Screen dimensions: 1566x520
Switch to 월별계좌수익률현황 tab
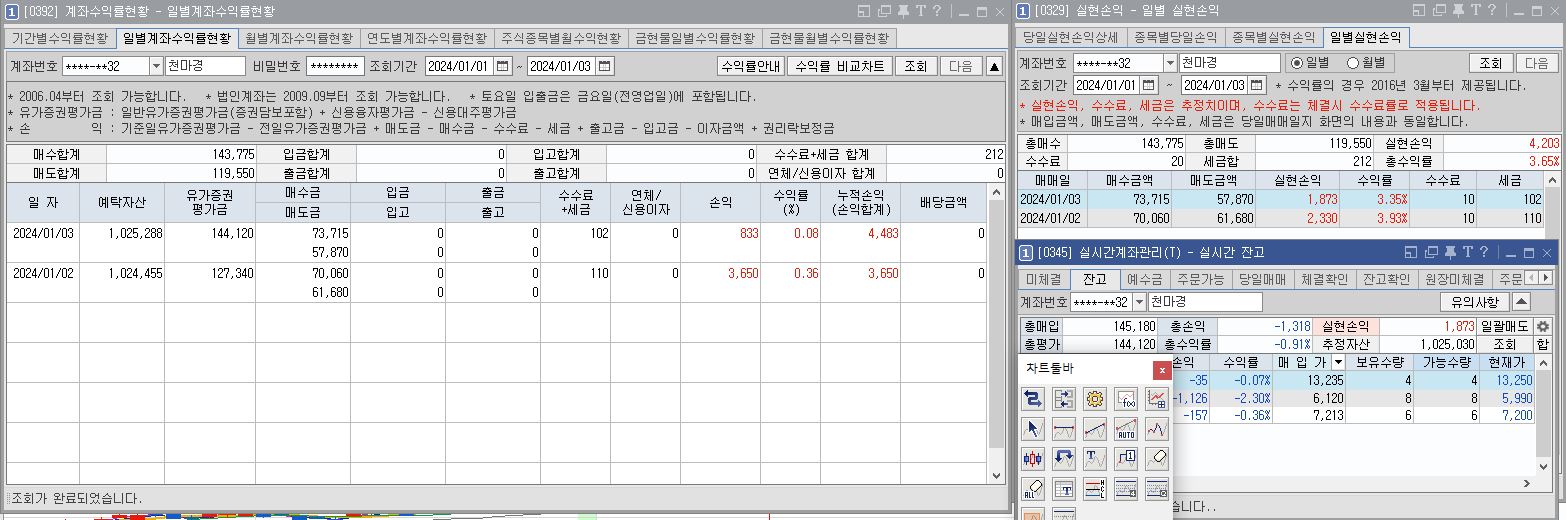pyautogui.click(x=299, y=38)
